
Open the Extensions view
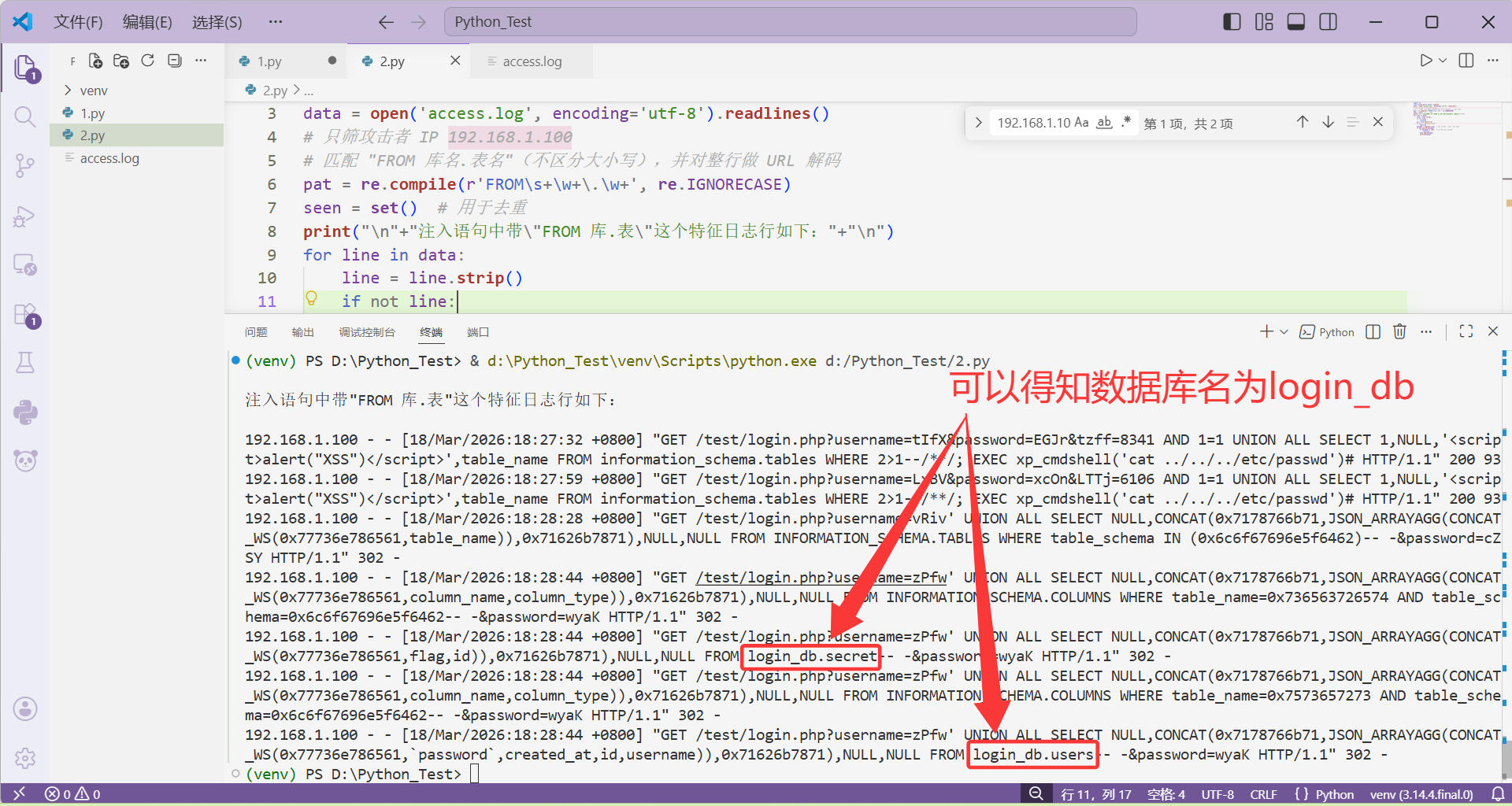(25, 315)
